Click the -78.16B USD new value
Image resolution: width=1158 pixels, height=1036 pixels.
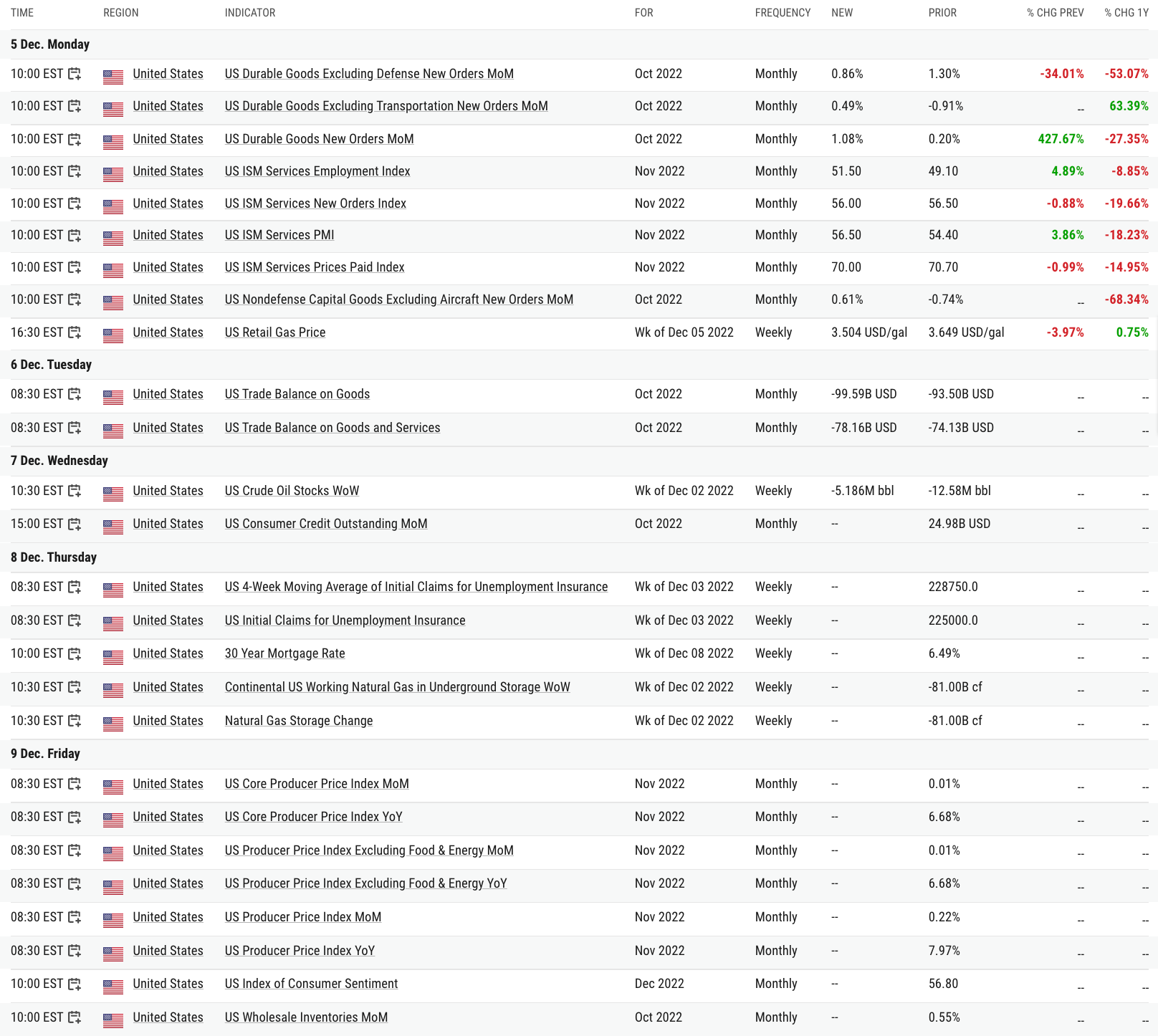pos(864,428)
